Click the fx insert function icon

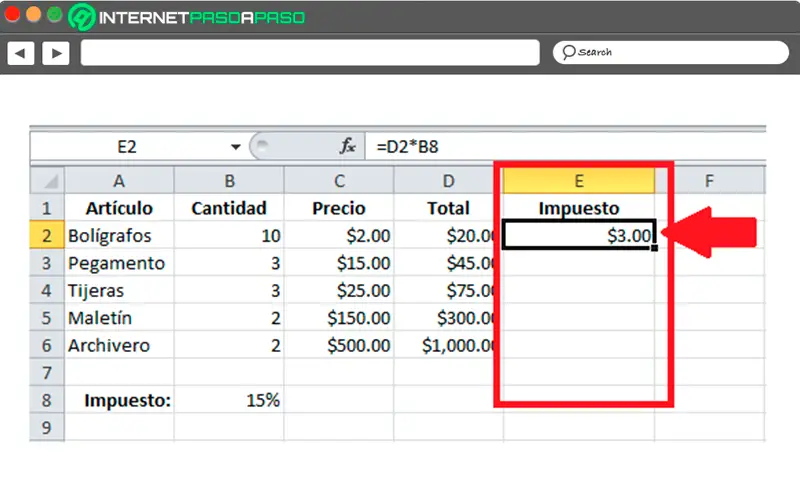[x=347, y=146]
